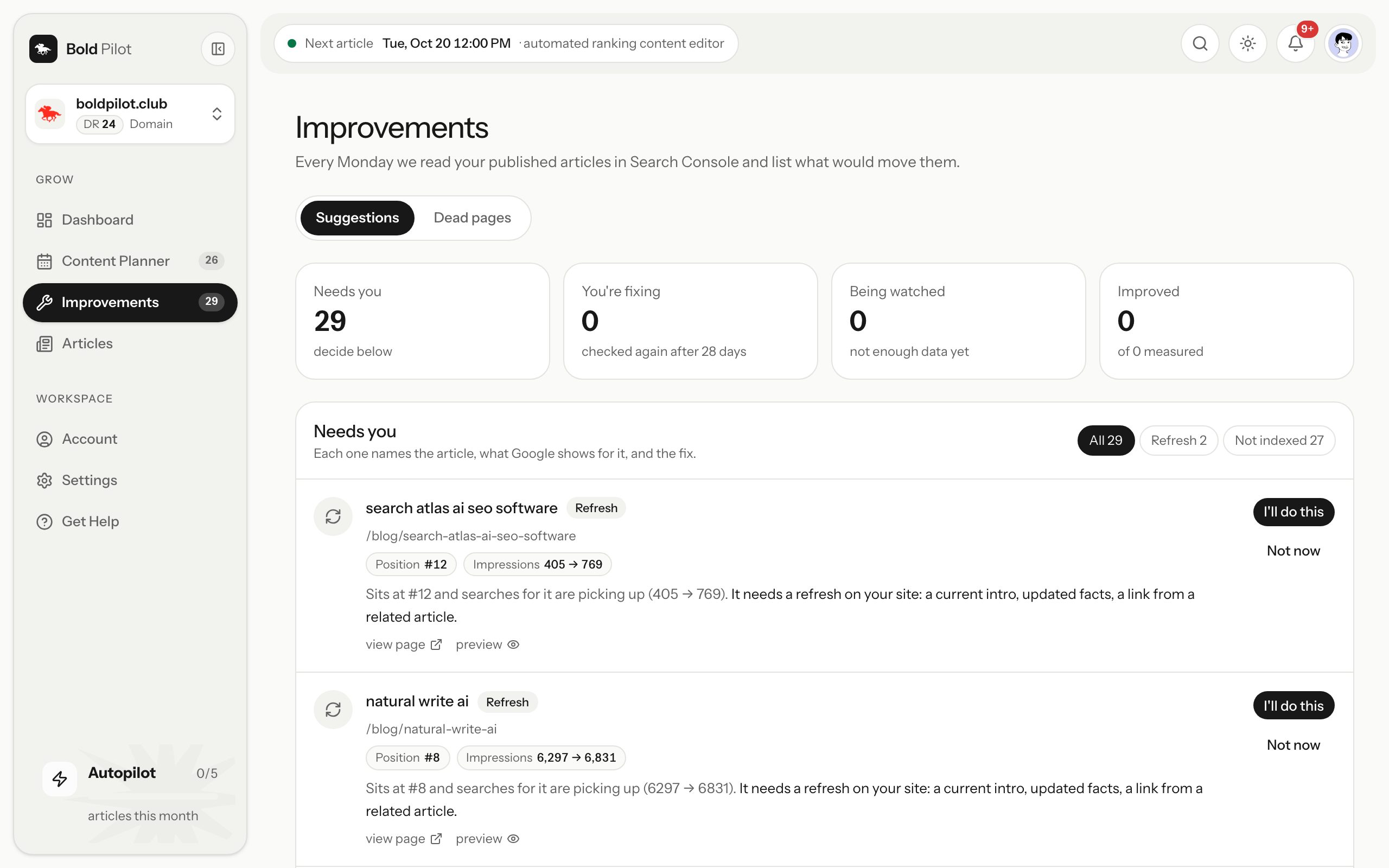Toggle the light/dark theme sun icon
Viewport: 1389px width, 868px height.
[x=1247, y=43]
